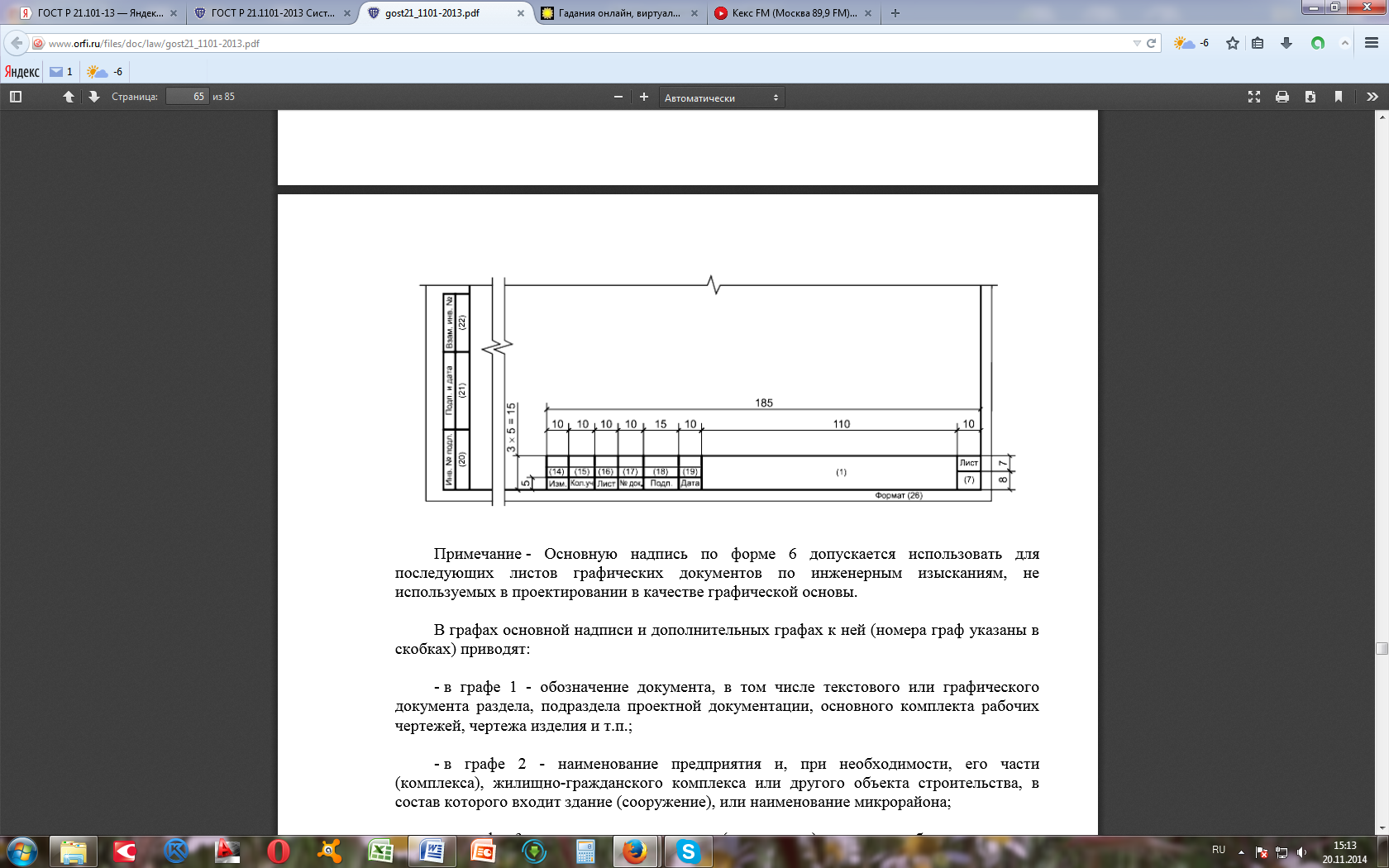Open Excel from the taskbar
The width and height of the screenshot is (1389, 868).
(380, 851)
